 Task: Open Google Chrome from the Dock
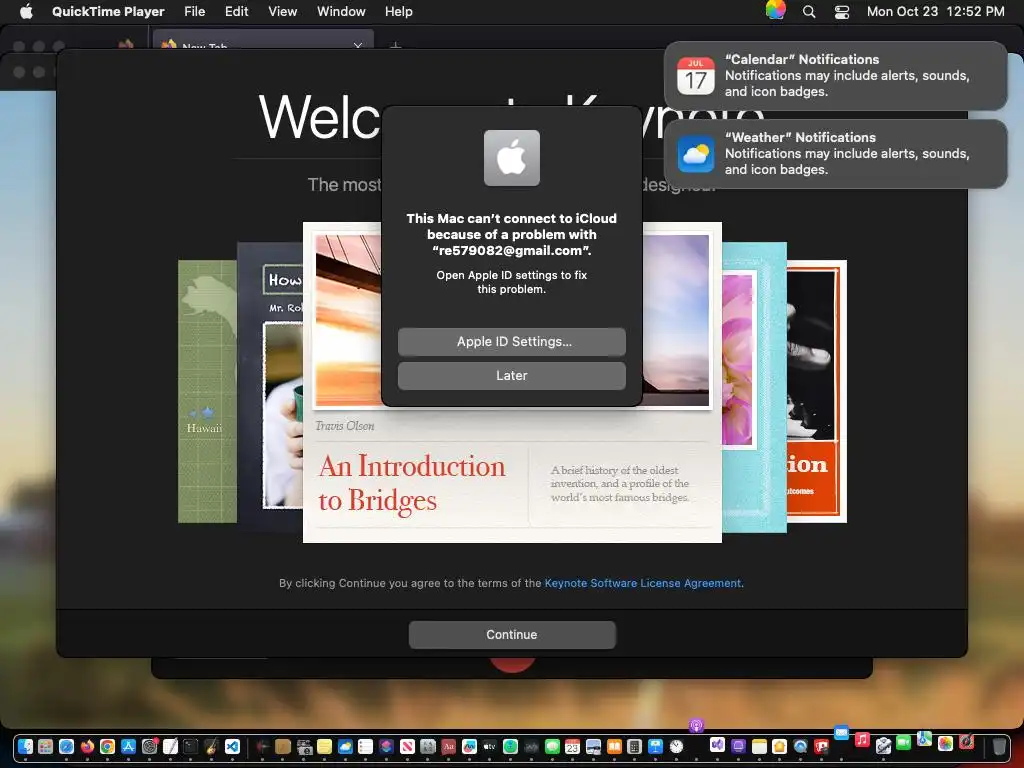[108, 746]
